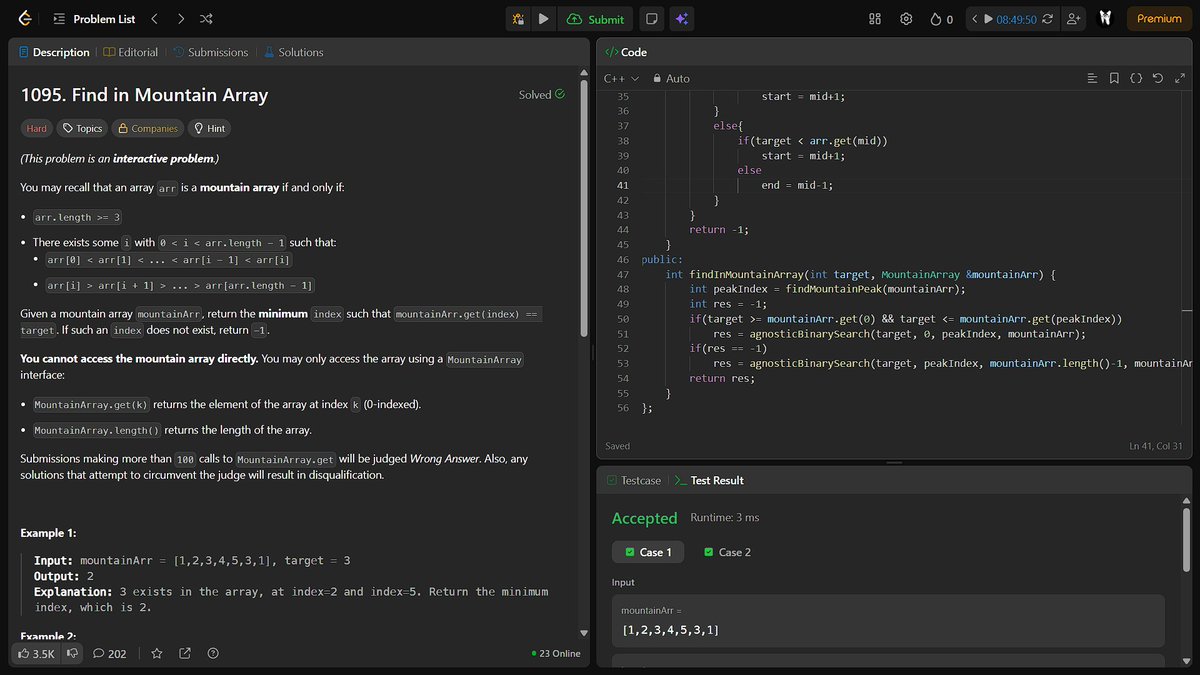
Task: Click the 'Ln 41, Col 31' status
Action: [1156, 446]
